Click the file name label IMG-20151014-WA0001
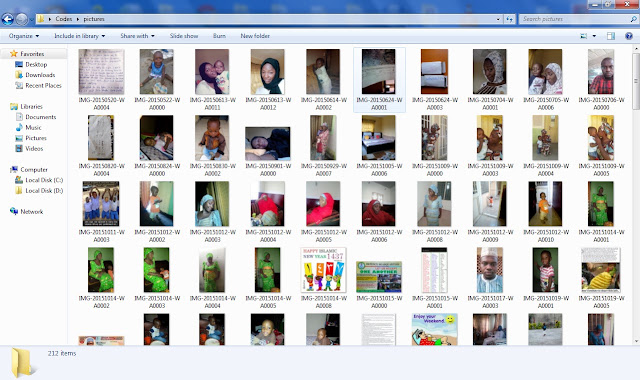Viewport: 640px width, 380px height. 601,236
